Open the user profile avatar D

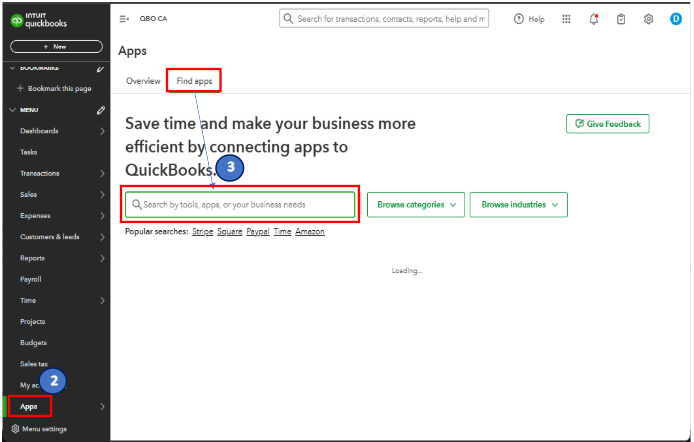(676, 19)
